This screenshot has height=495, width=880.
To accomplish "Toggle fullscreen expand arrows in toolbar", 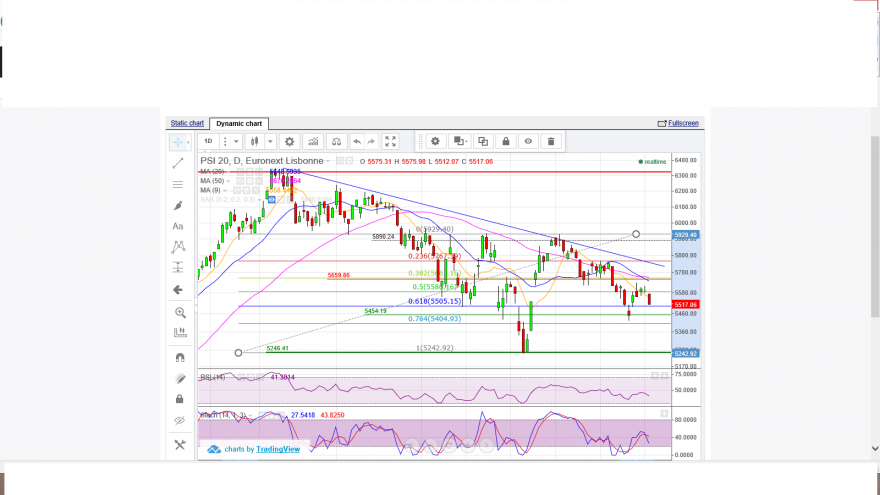I will [390, 141].
